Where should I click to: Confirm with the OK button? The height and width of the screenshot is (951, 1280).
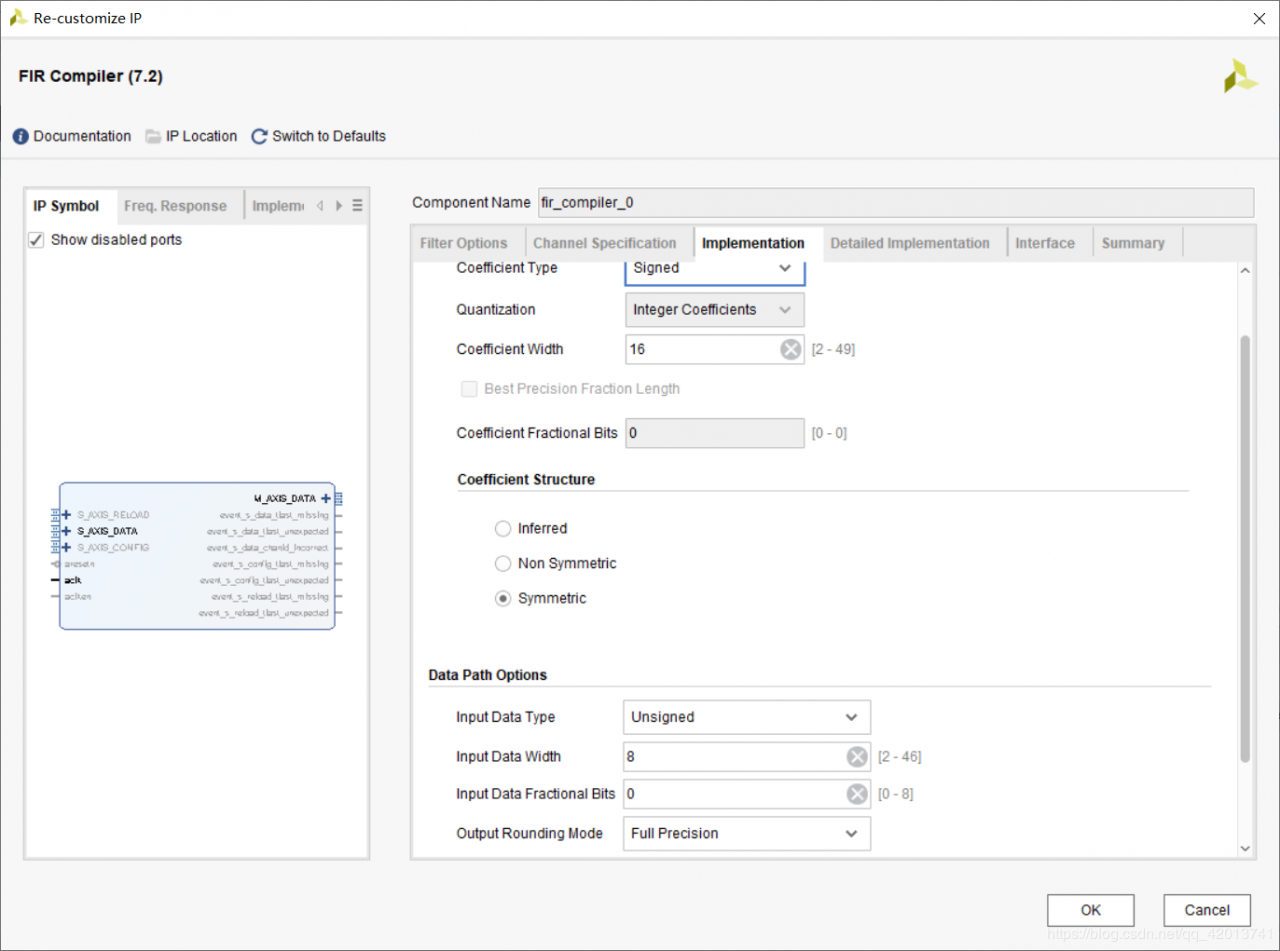(x=1090, y=910)
